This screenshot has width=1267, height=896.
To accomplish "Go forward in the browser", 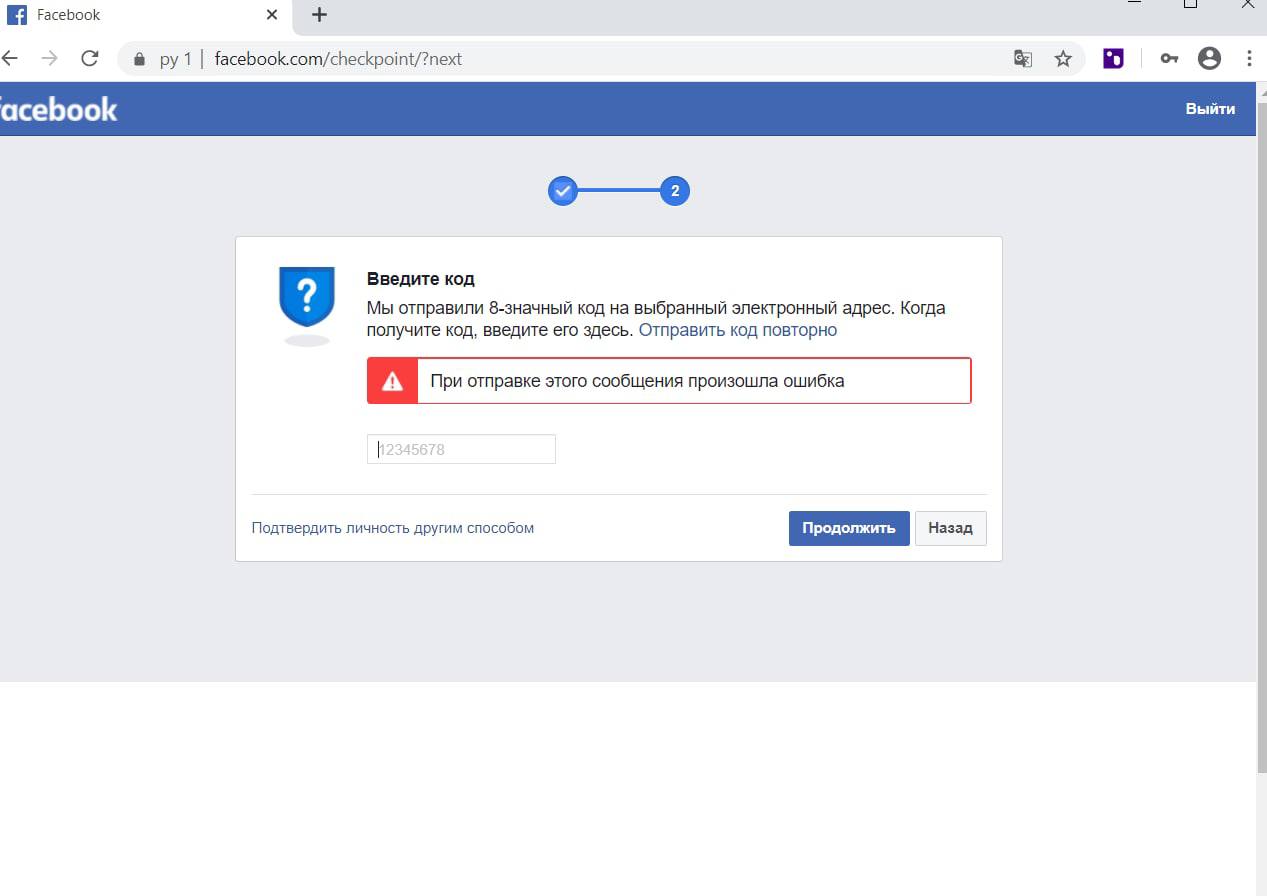I will click(x=49, y=59).
